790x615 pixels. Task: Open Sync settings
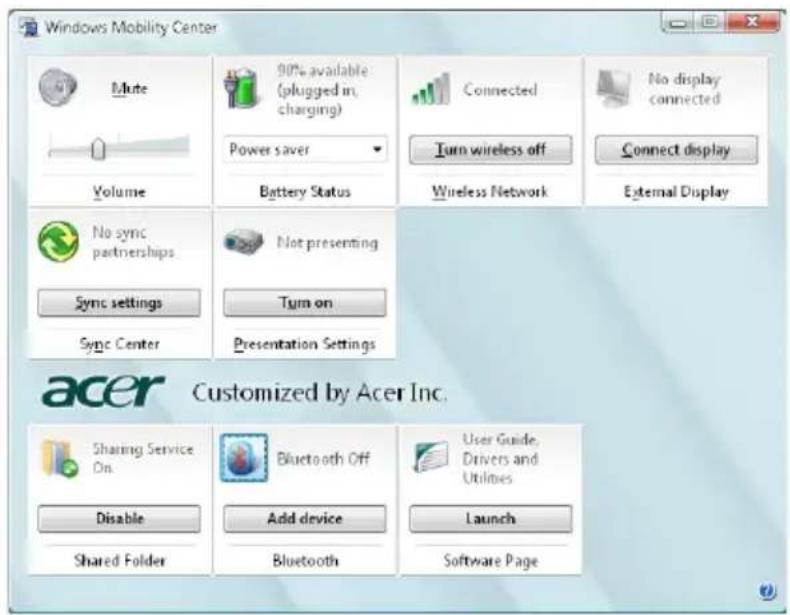[119, 303]
